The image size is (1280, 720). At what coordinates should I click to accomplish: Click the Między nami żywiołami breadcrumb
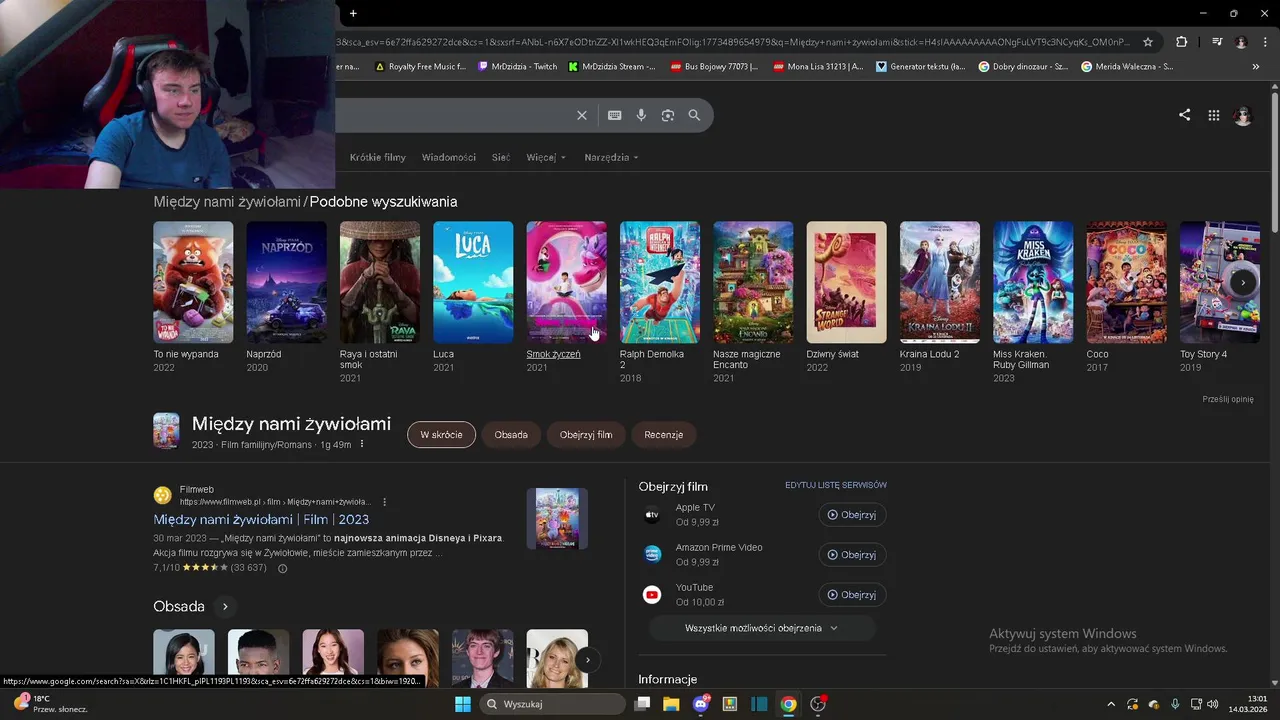point(227,201)
